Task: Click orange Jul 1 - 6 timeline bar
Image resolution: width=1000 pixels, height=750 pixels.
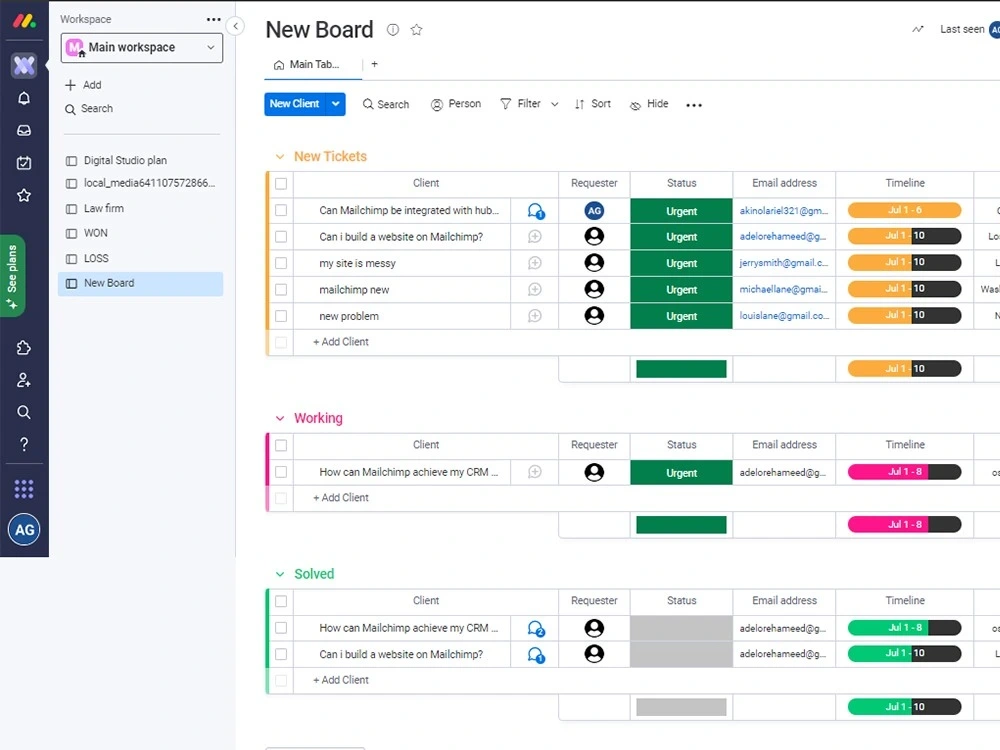Action: [904, 210]
